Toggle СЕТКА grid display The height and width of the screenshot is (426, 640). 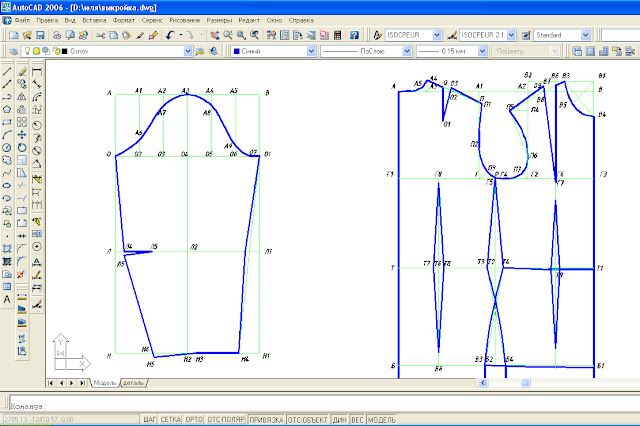(171, 419)
